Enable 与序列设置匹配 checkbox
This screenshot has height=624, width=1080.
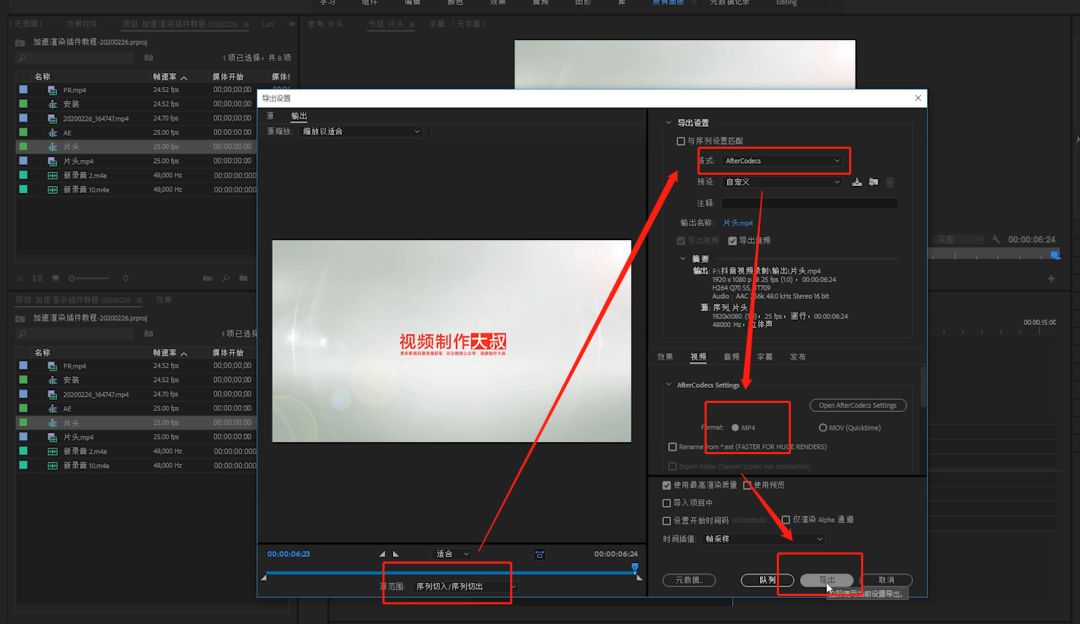(x=681, y=141)
